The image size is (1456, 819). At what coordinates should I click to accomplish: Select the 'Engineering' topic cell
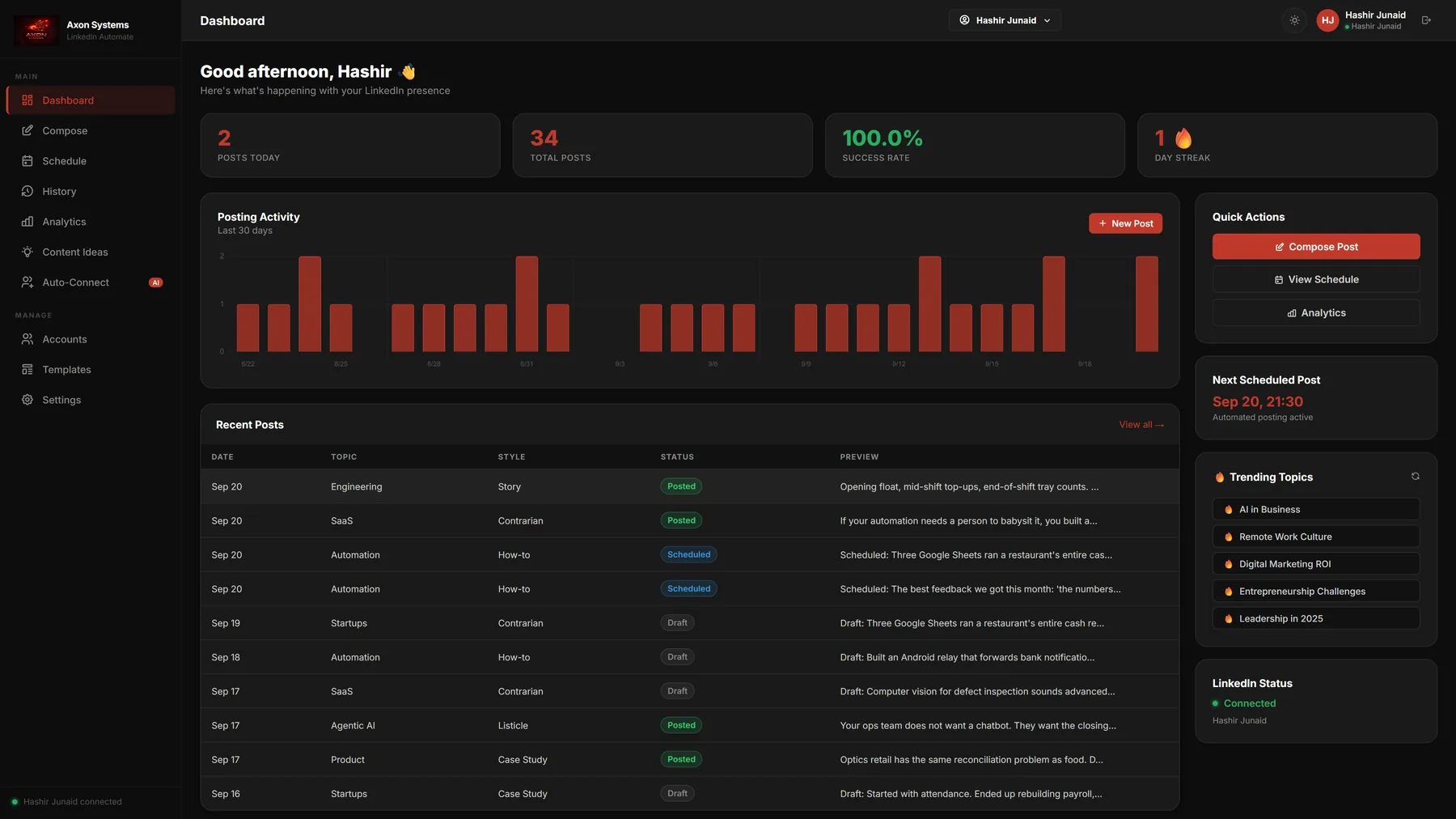pyautogui.click(x=356, y=487)
